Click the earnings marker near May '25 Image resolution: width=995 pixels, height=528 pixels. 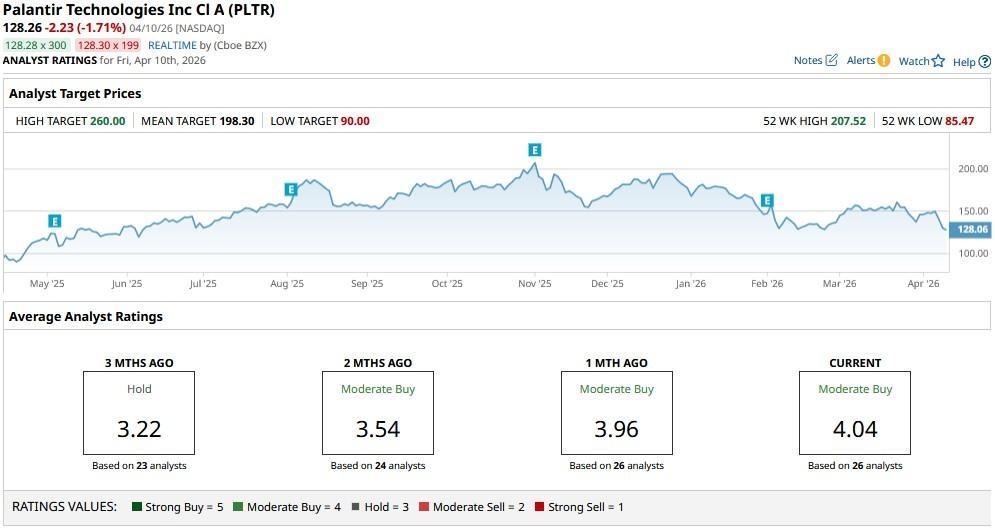point(55,221)
